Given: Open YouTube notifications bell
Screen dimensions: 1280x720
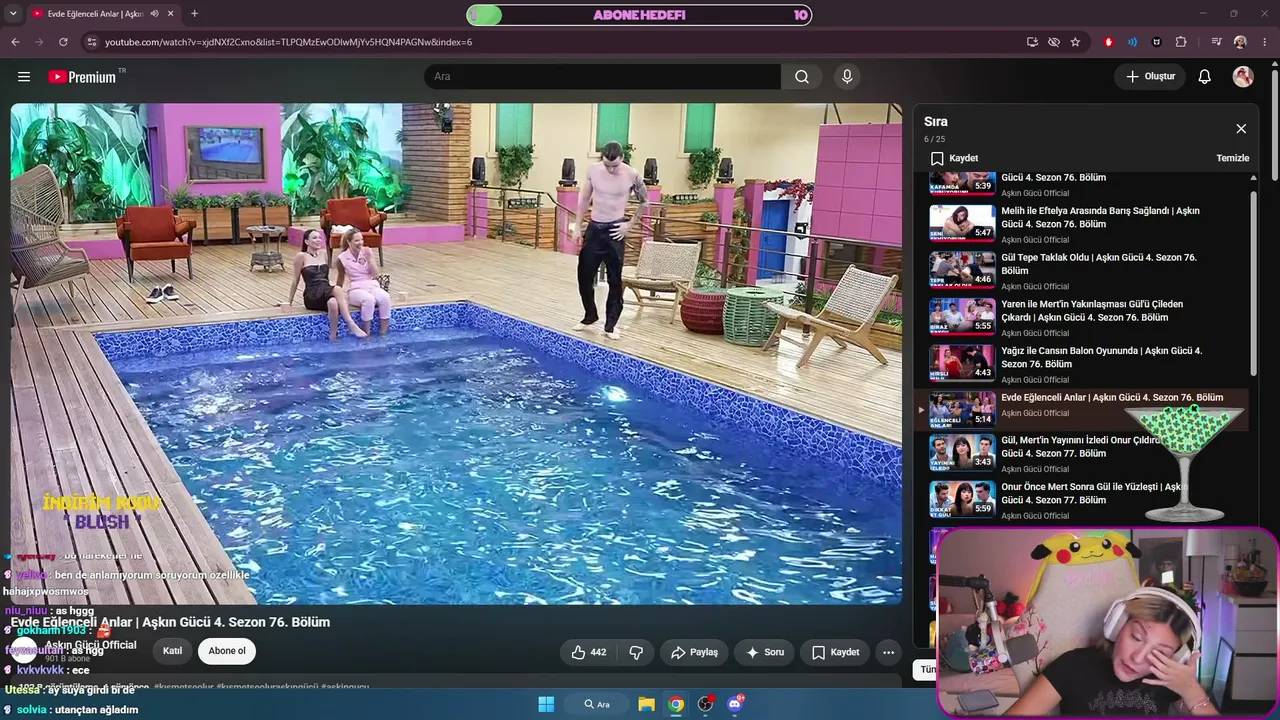Looking at the screenshot, I should 1205,77.
